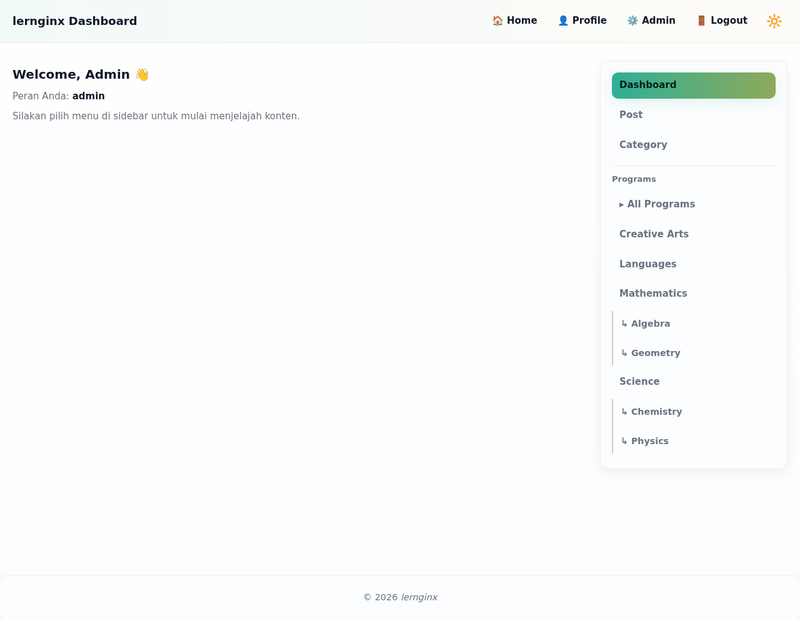Select Dashboard in the sidebar

click(693, 85)
